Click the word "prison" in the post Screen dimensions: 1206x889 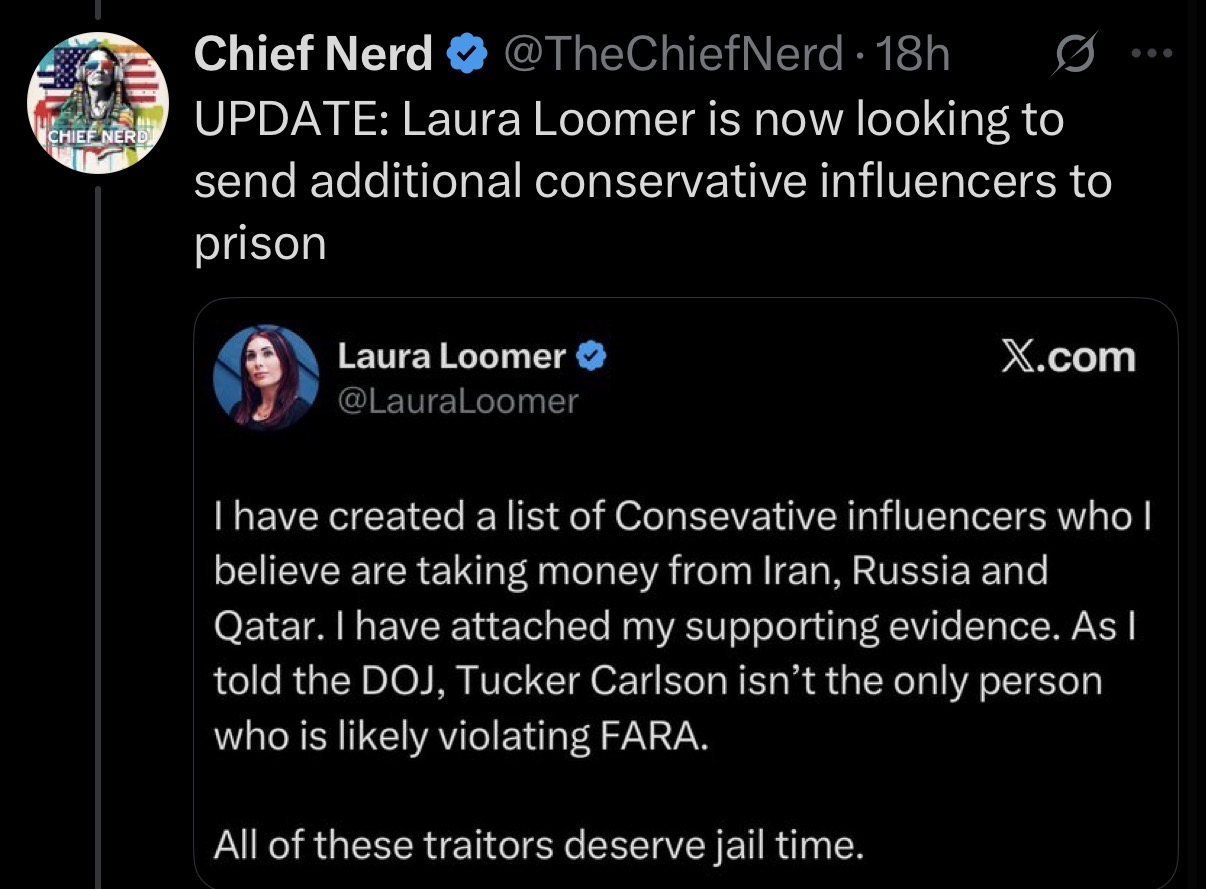[260, 244]
